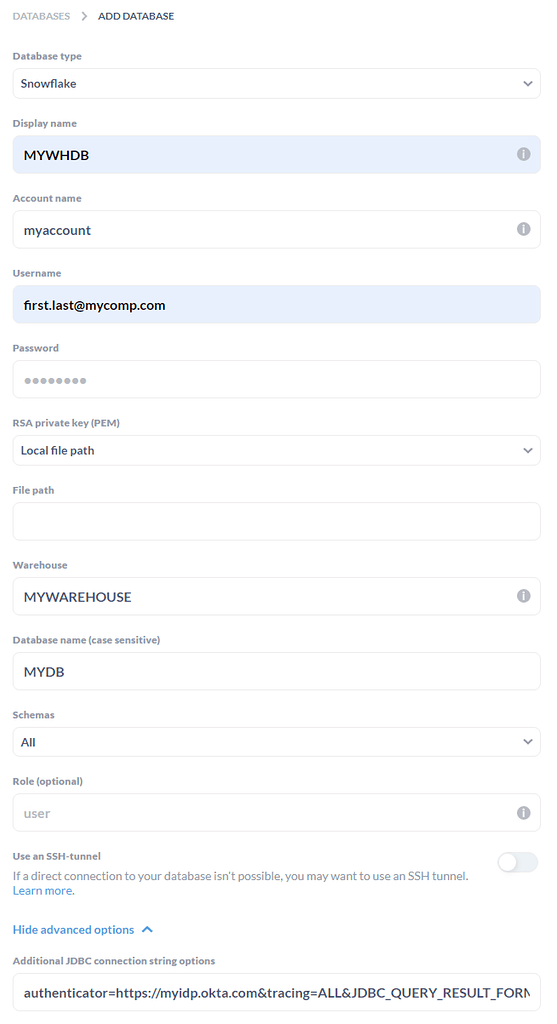
Task: Open the Database type Snowflake dropdown
Action: coord(276,84)
